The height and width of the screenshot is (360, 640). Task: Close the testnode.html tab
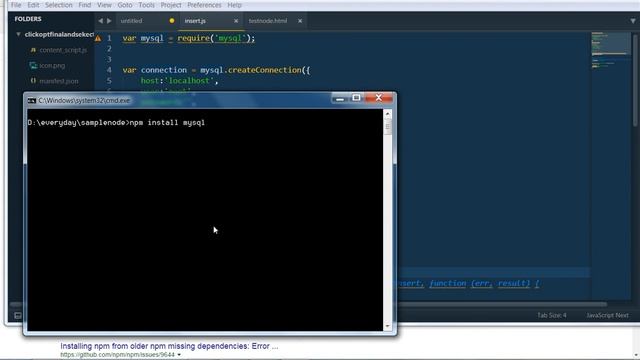pos(300,21)
